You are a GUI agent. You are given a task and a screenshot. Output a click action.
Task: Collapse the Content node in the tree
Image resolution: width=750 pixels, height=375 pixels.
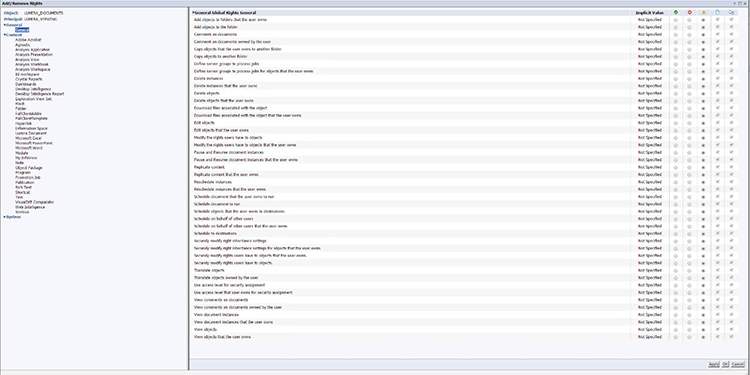tap(5, 35)
